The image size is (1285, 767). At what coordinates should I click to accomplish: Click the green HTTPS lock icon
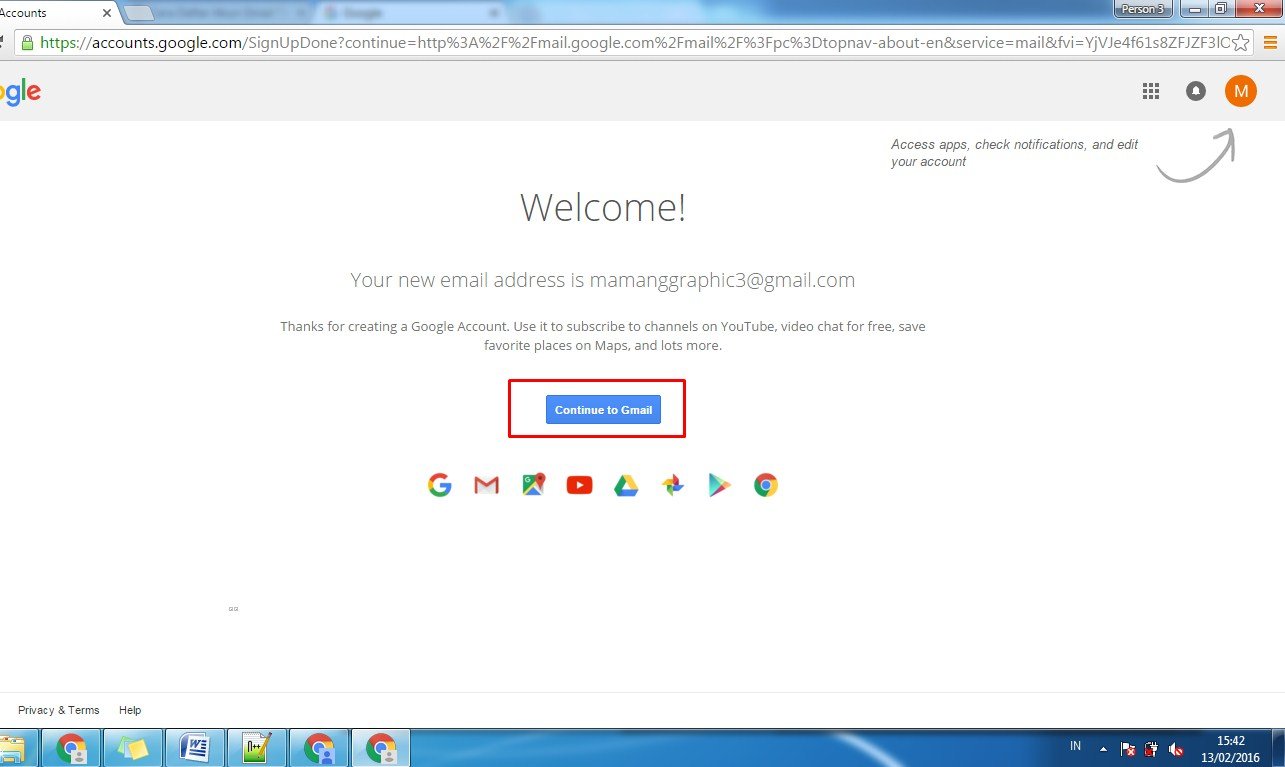coord(27,43)
